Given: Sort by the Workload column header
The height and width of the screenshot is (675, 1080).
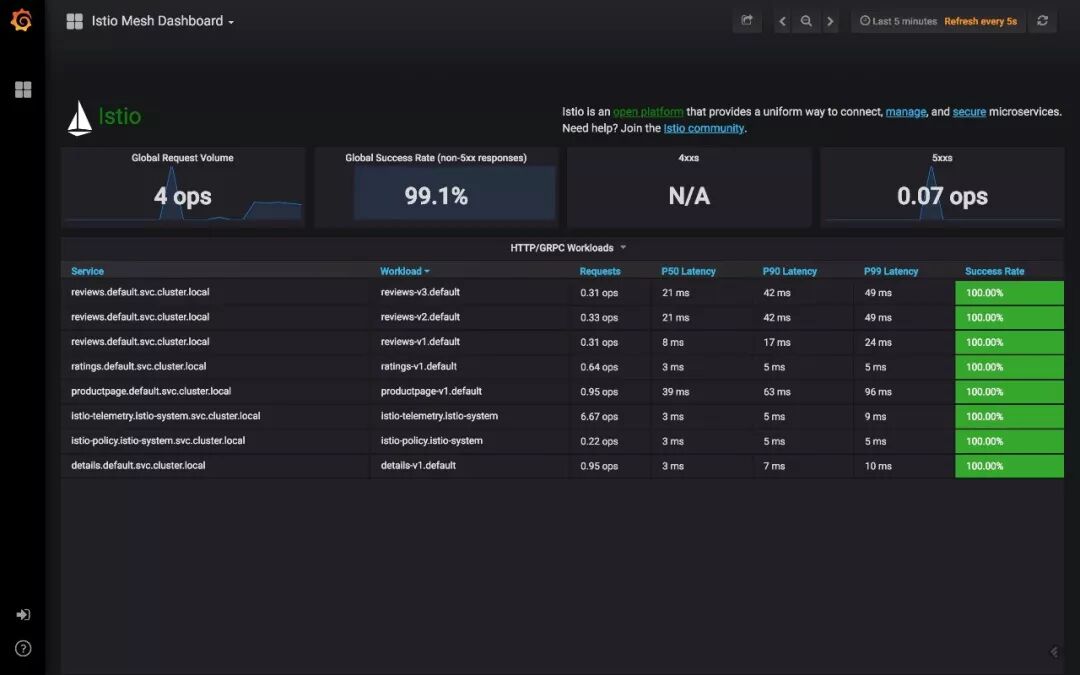Looking at the screenshot, I should 404,271.
